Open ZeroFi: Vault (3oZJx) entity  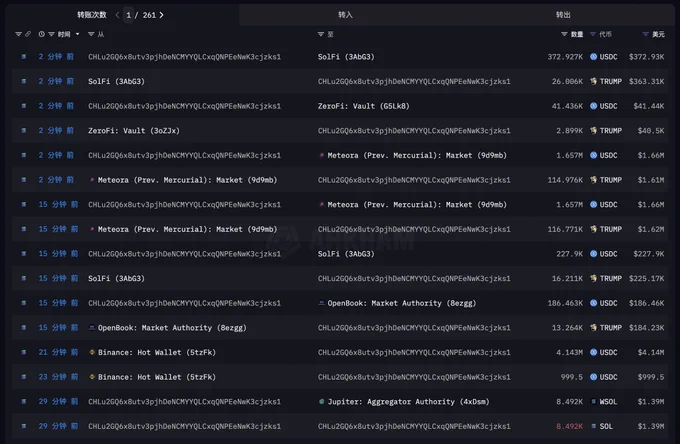coord(134,131)
